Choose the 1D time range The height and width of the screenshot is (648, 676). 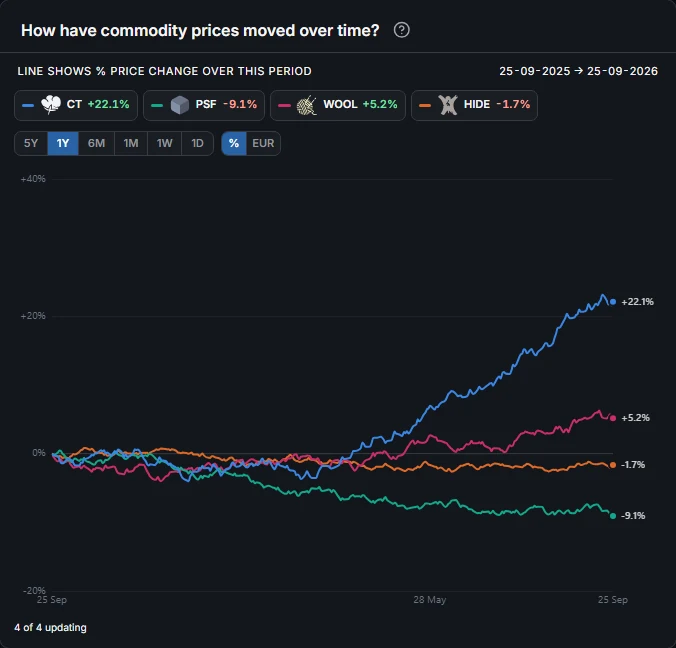197,143
